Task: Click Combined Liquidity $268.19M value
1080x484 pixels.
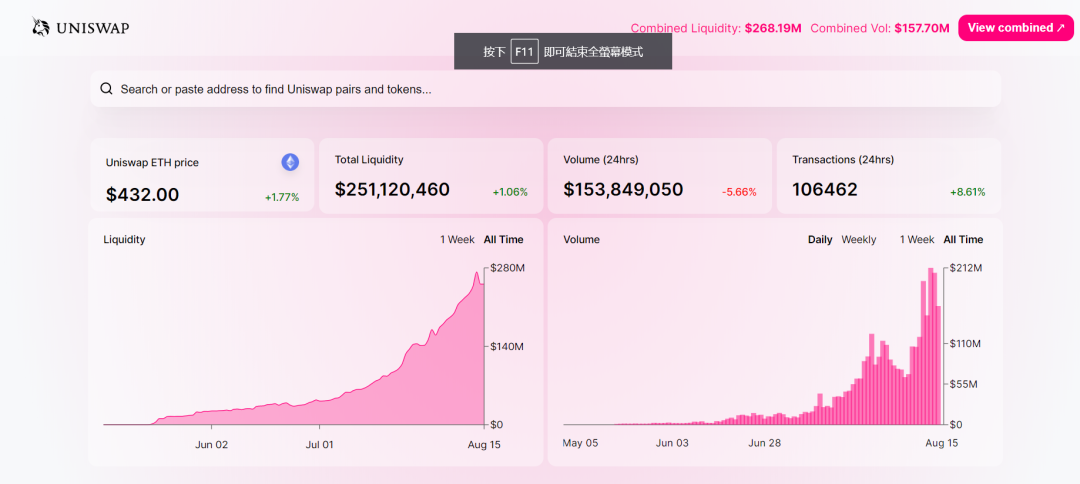Action: pos(773,28)
